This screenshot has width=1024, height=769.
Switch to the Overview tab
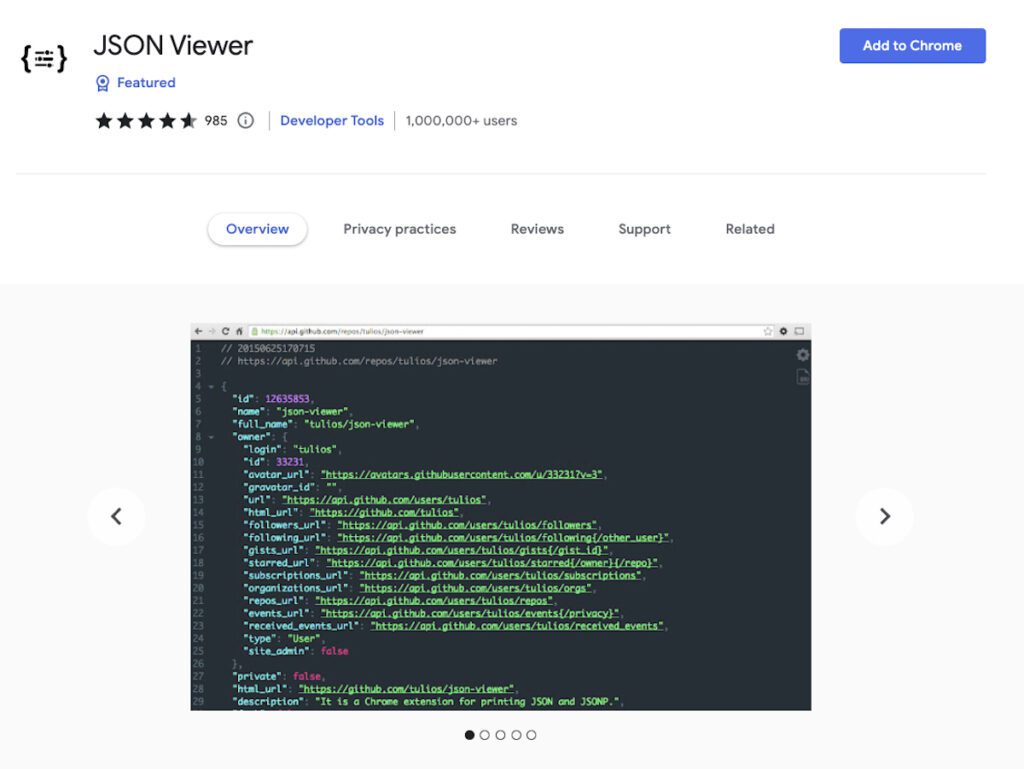pos(257,229)
